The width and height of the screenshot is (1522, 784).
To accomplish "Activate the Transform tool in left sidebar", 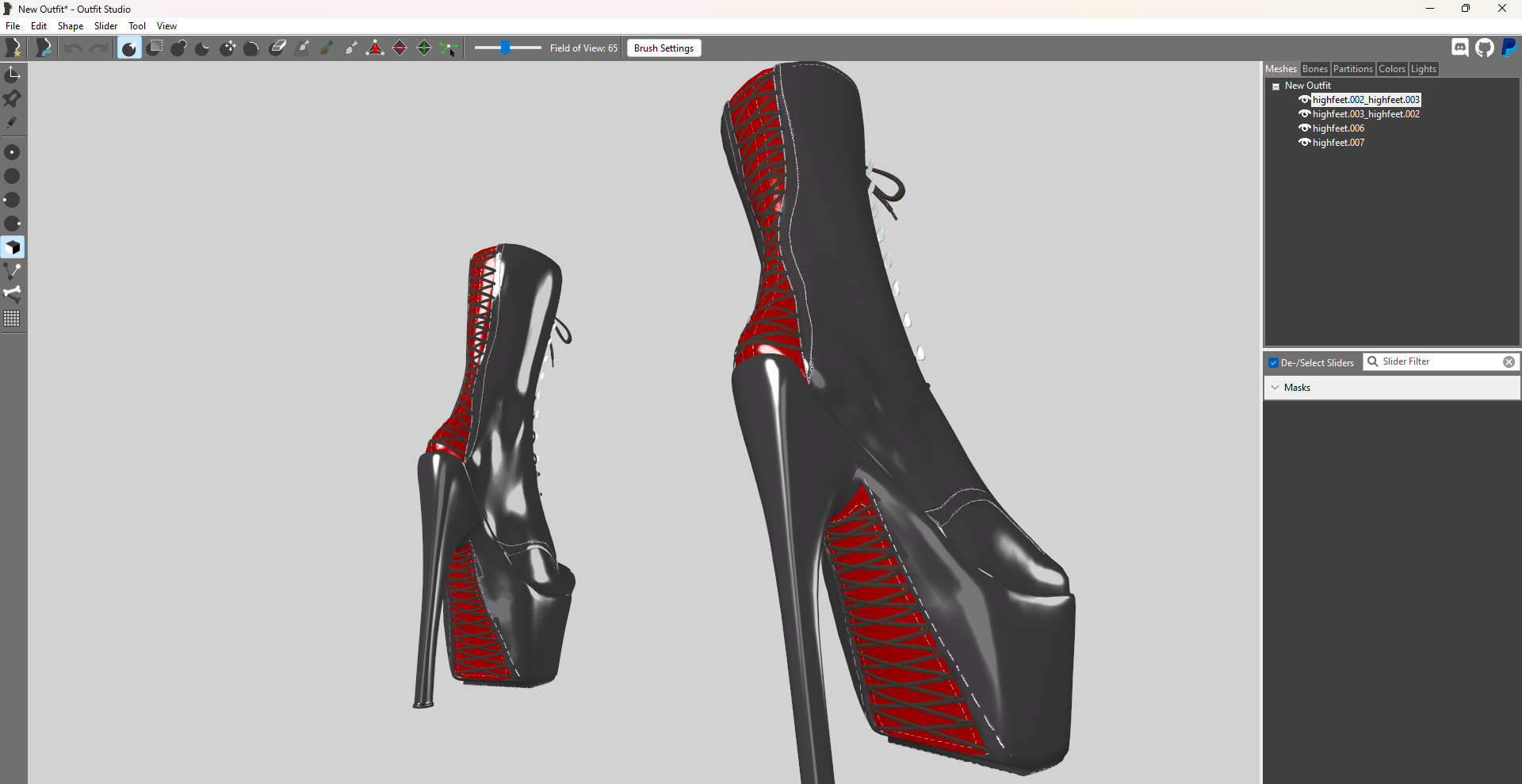I will [x=13, y=75].
